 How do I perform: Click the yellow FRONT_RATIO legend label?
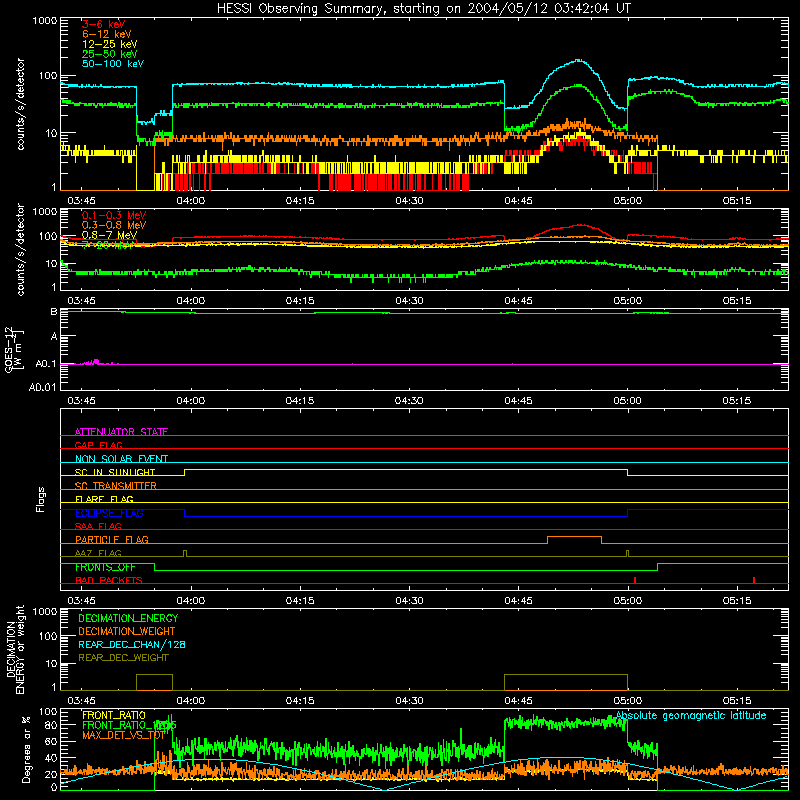[x=114, y=715]
